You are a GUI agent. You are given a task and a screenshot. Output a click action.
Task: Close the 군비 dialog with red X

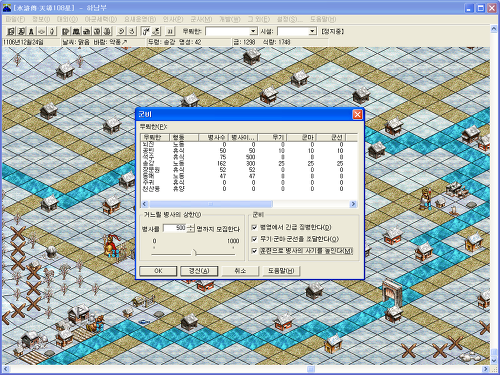[x=357, y=114]
